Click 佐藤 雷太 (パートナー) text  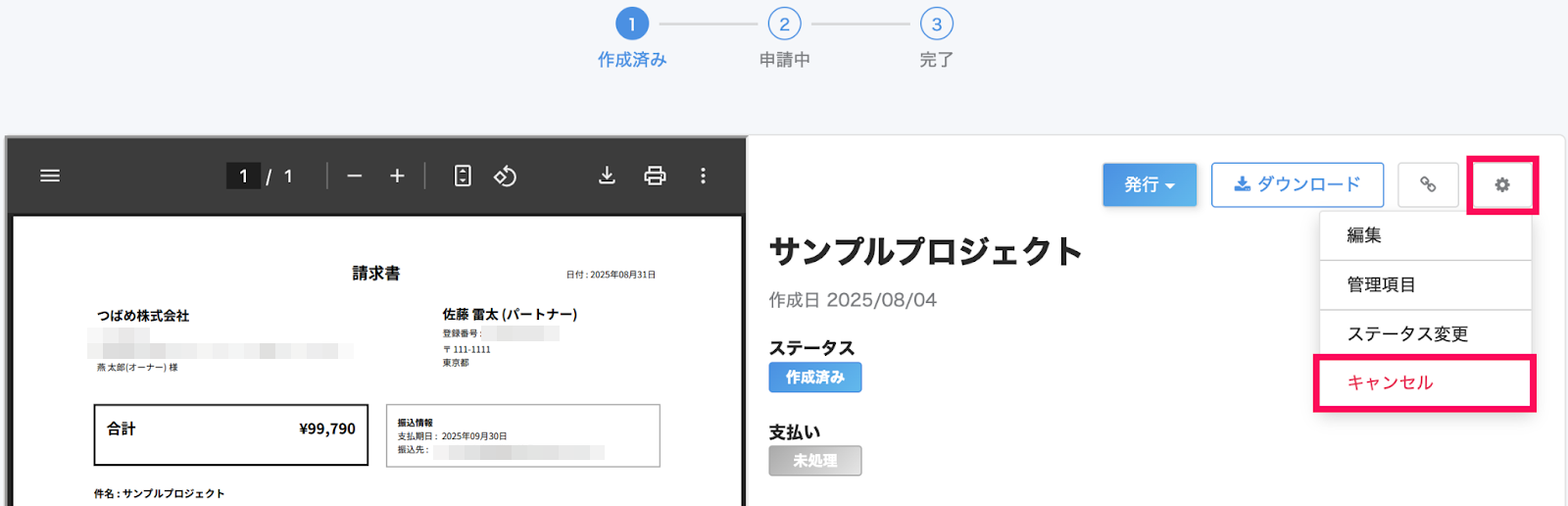(x=510, y=315)
